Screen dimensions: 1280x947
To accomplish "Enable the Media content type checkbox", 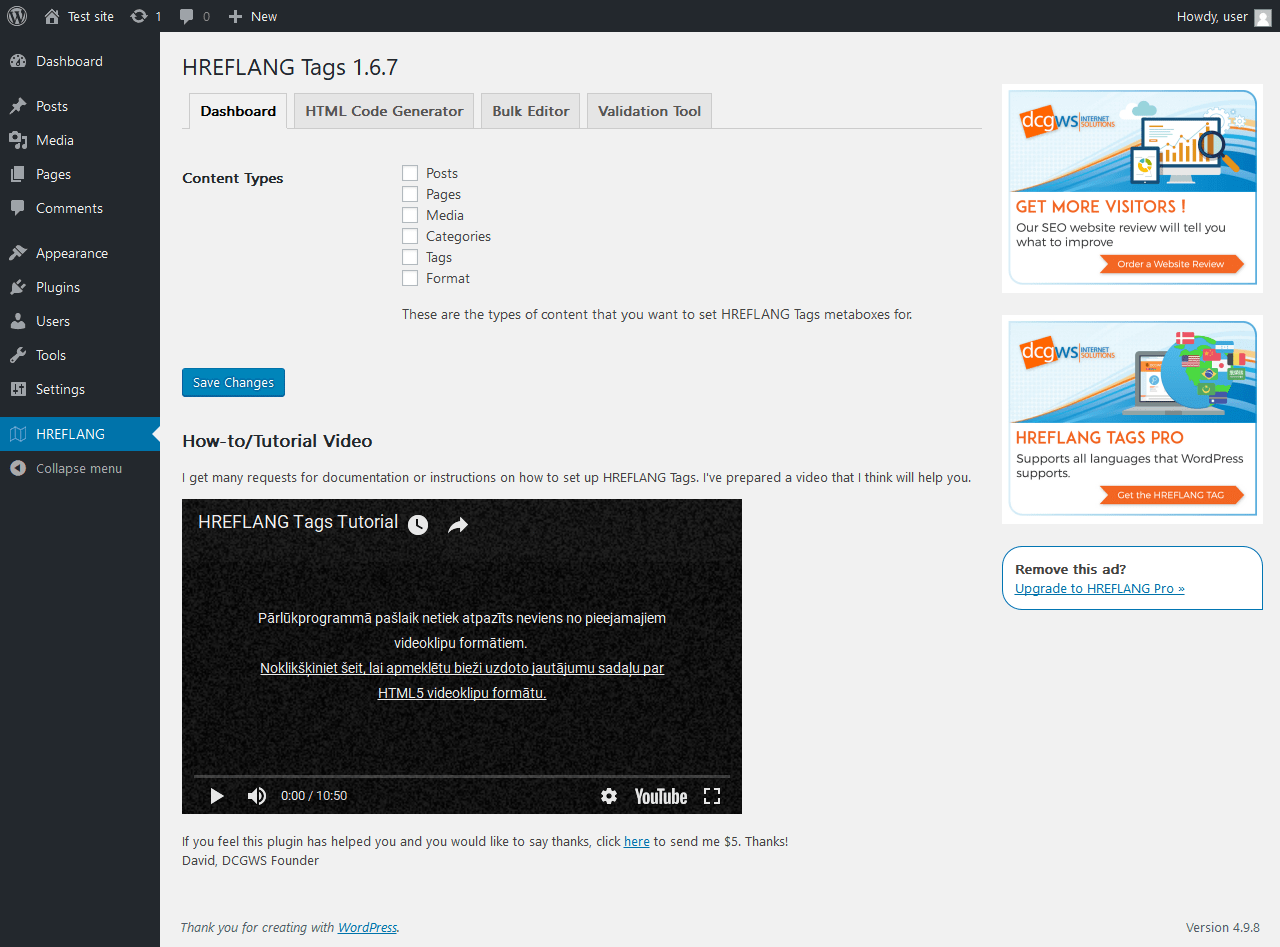I will point(410,215).
